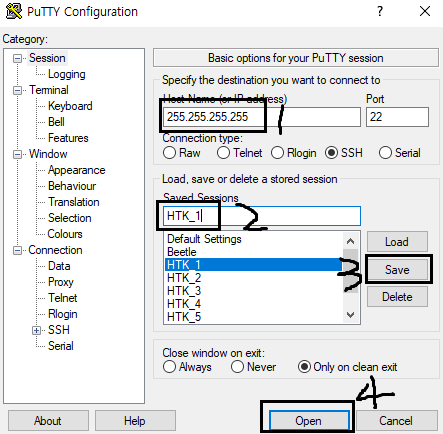The width and height of the screenshot is (443, 434).
Task: Open the Logging category
Action: [67, 74]
